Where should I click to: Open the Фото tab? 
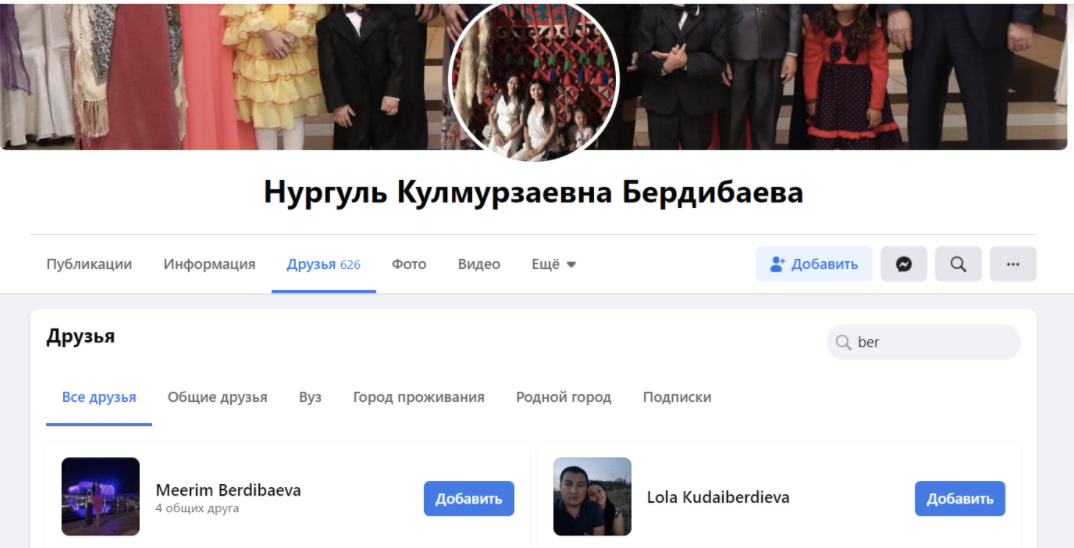(x=409, y=264)
